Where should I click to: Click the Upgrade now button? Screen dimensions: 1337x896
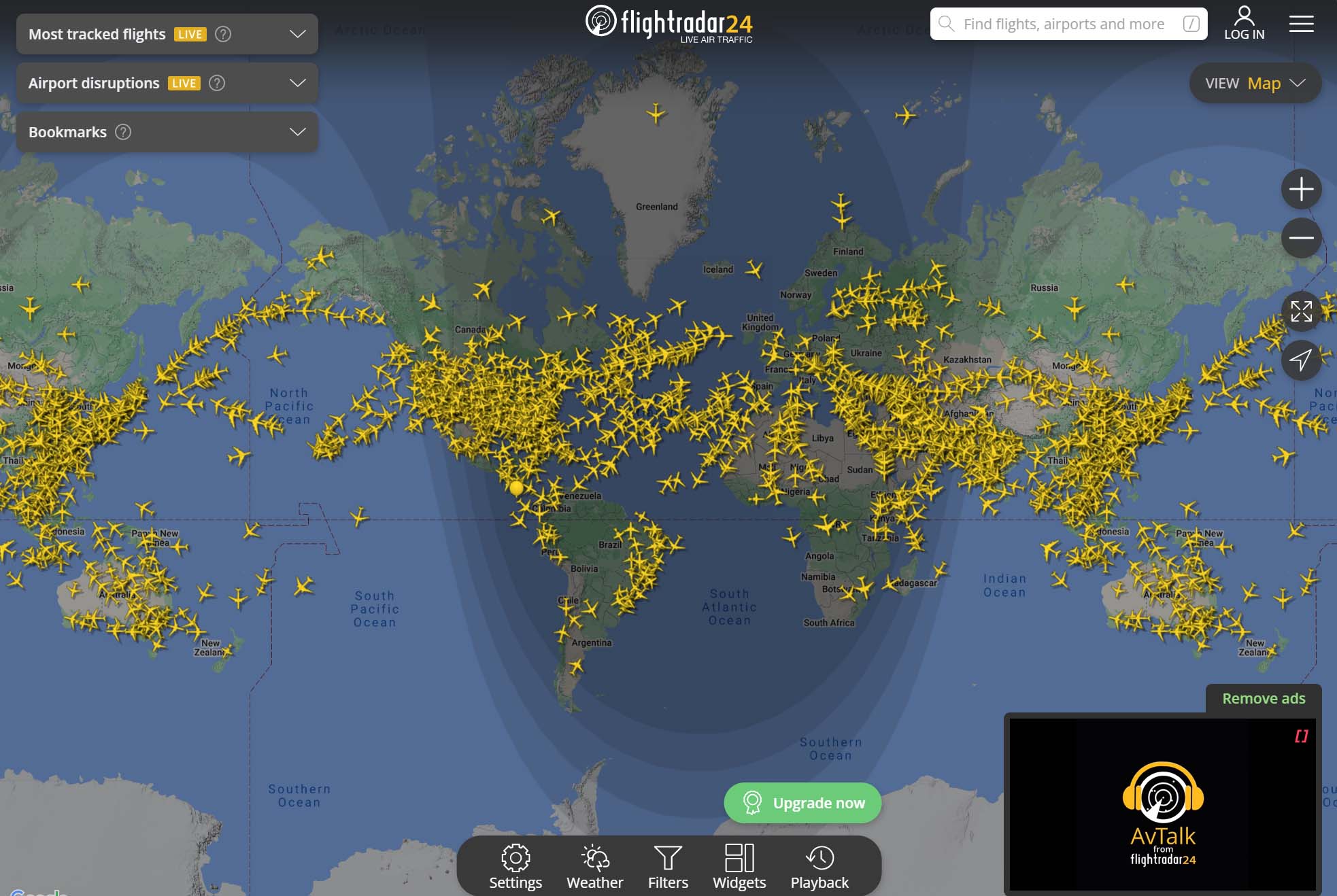802,803
